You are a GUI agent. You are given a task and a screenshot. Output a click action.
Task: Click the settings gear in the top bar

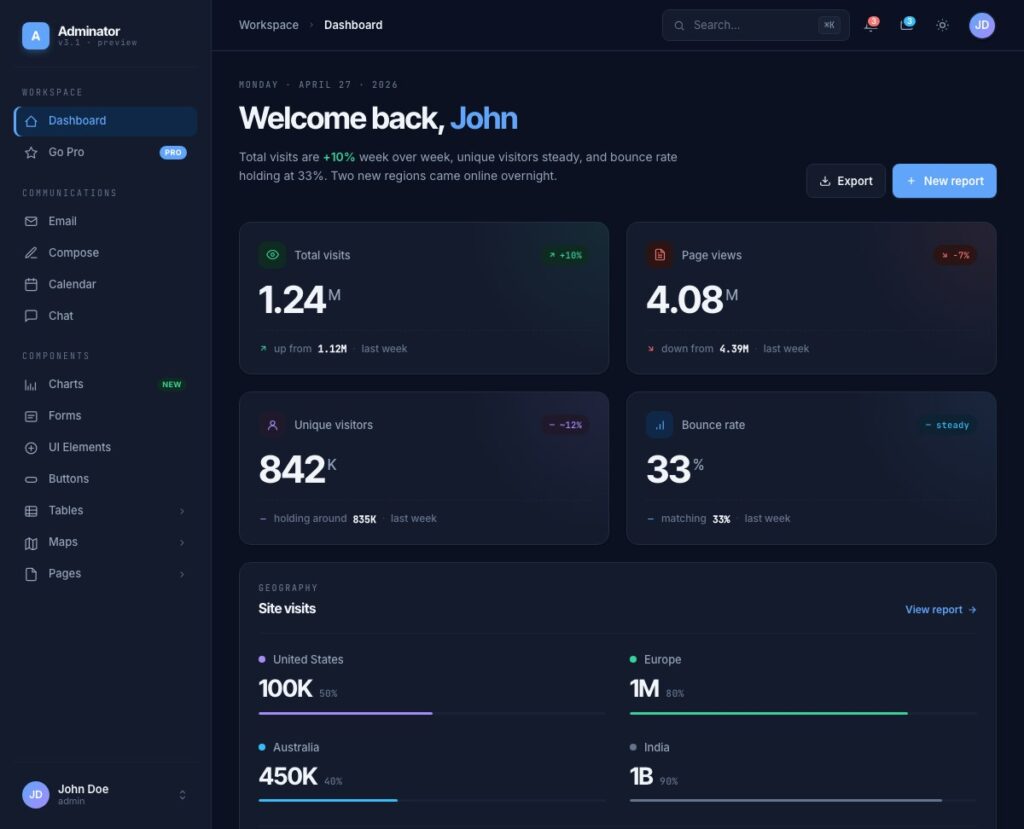coord(941,25)
